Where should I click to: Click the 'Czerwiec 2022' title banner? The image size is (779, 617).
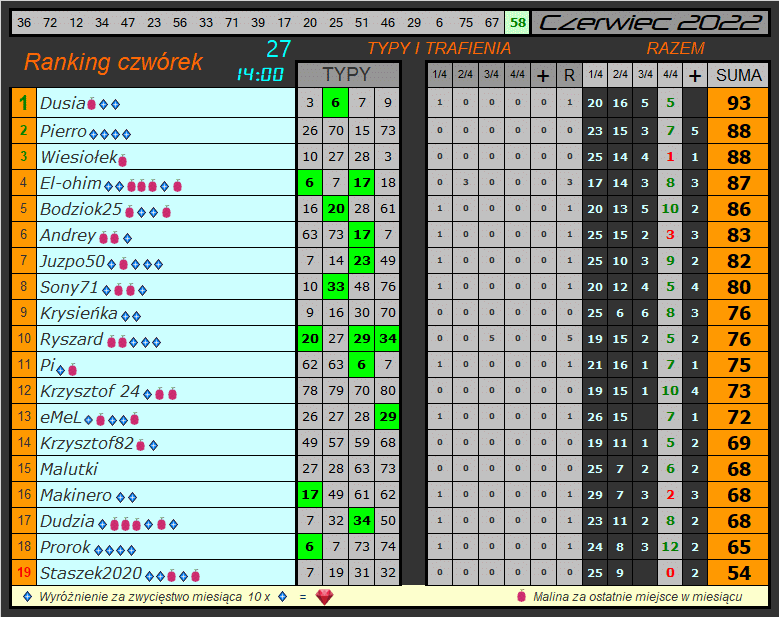point(650,23)
